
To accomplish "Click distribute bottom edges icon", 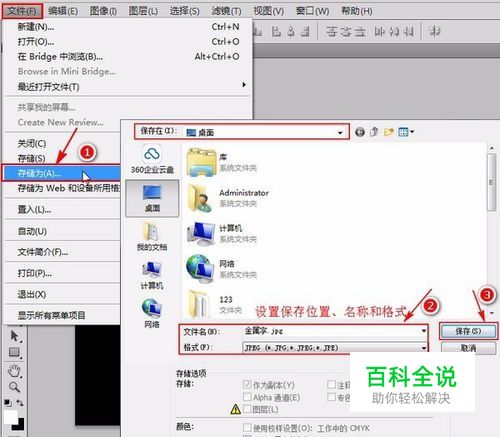I will [x=360, y=32].
